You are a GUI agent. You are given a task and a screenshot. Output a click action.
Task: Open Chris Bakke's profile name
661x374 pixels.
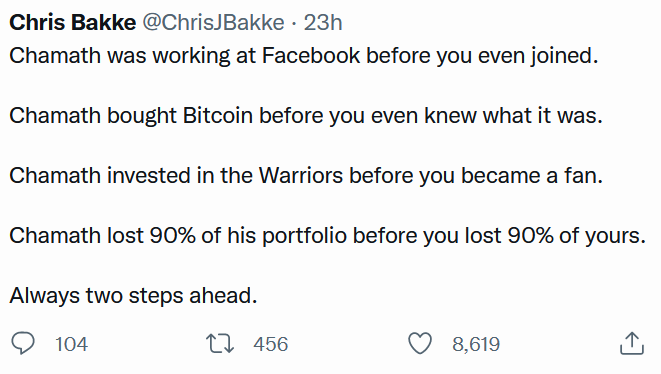tap(73, 22)
